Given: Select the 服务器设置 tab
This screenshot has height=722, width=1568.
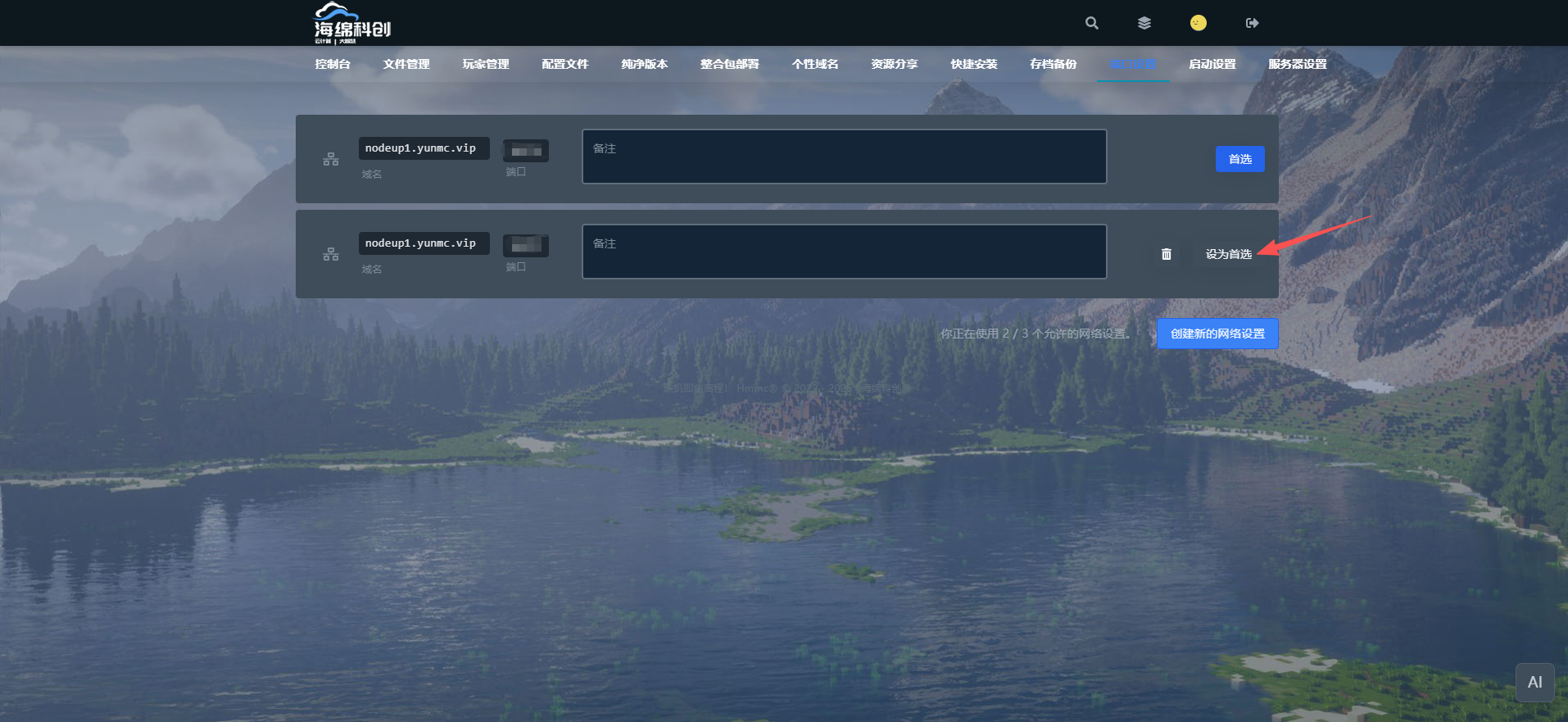Looking at the screenshot, I should tap(1297, 64).
